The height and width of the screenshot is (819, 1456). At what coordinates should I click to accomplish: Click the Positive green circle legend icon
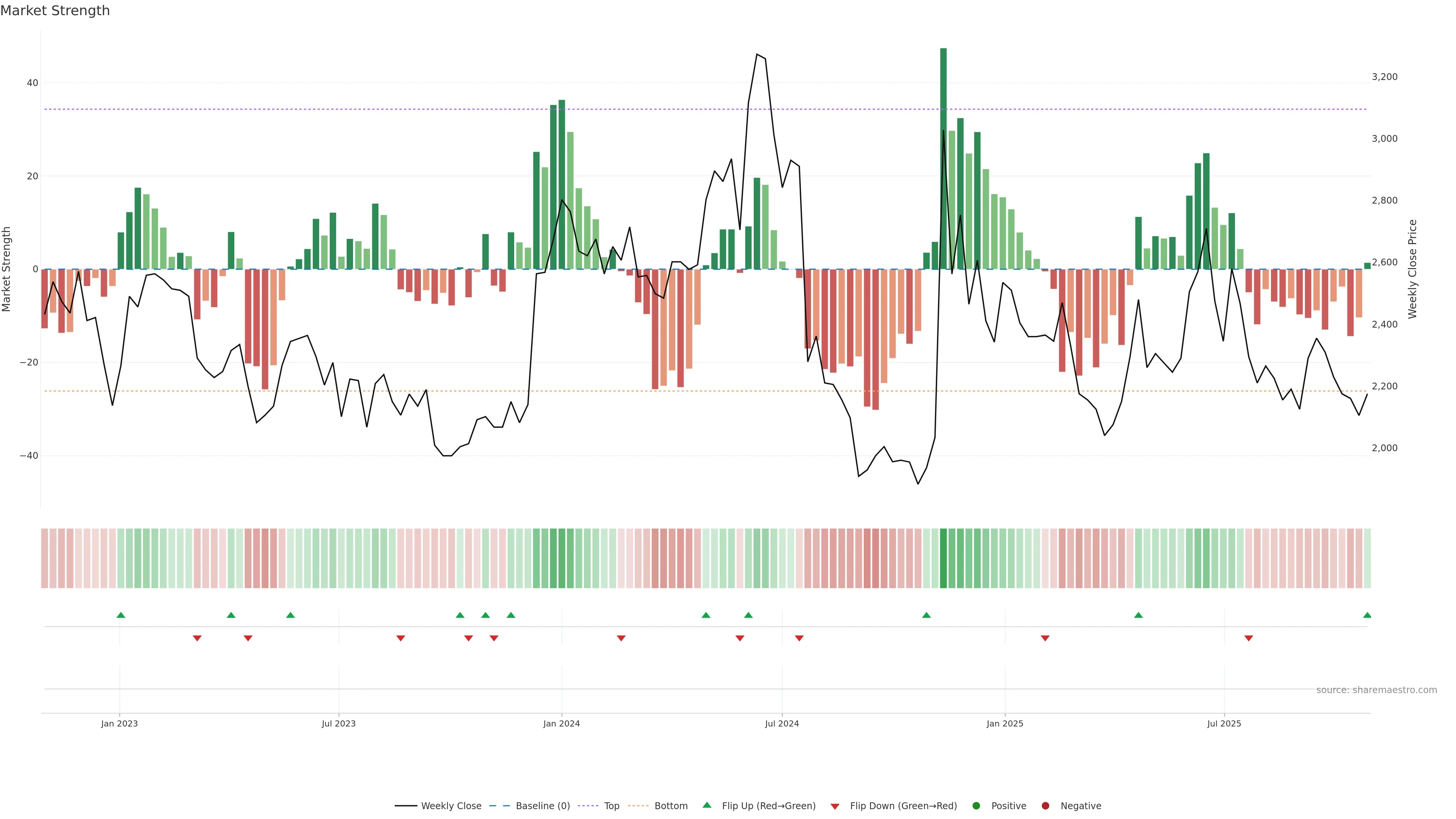[x=976, y=805]
